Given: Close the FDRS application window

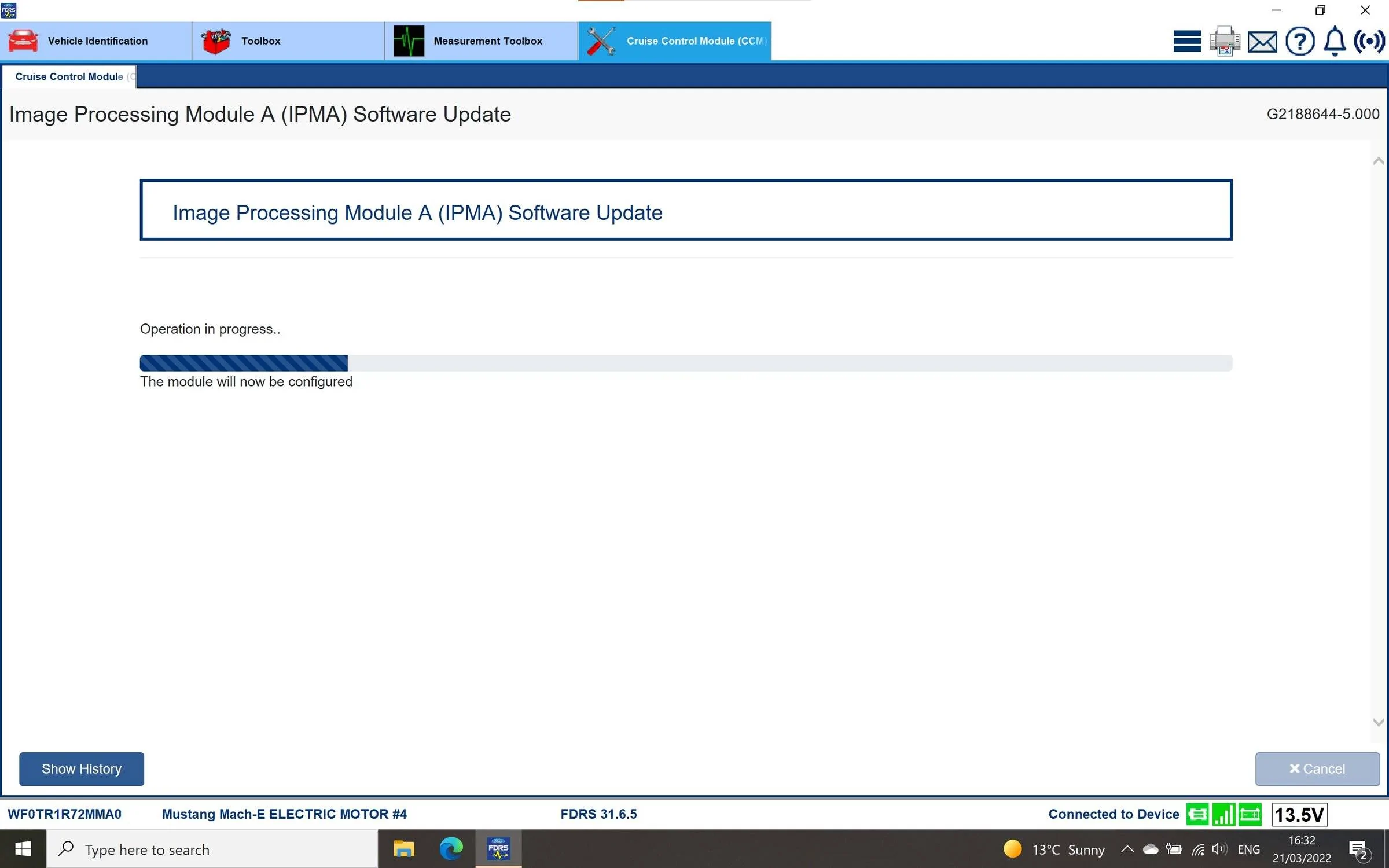Looking at the screenshot, I should pyautogui.click(x=1365, y=10).
